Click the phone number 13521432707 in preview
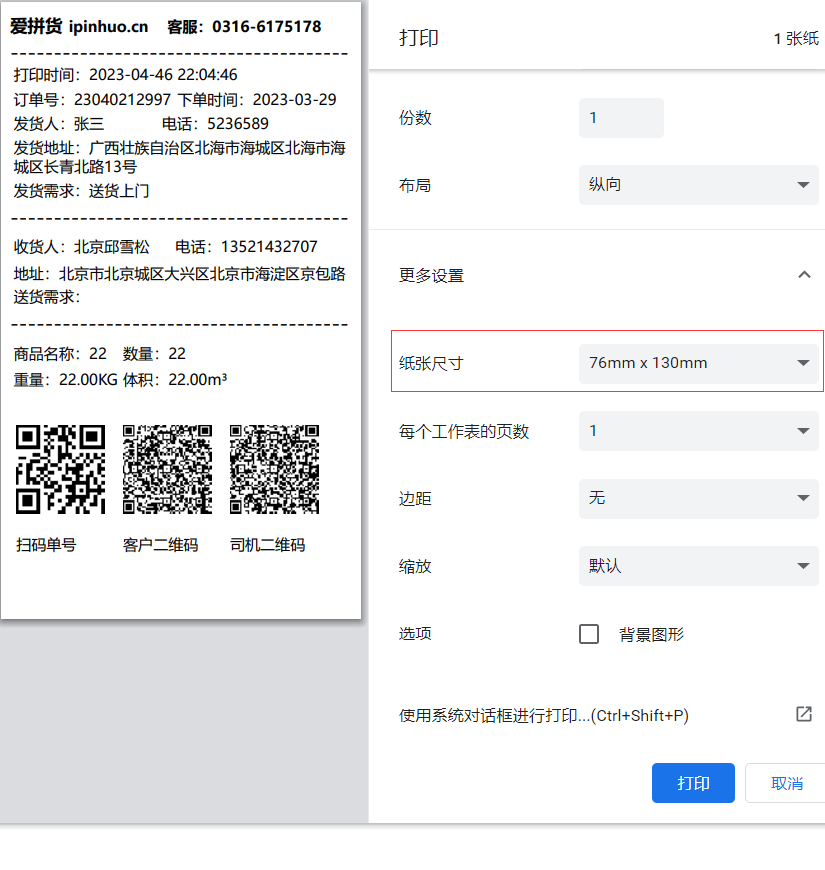825x870 pixels. click(x=269, y=246)
